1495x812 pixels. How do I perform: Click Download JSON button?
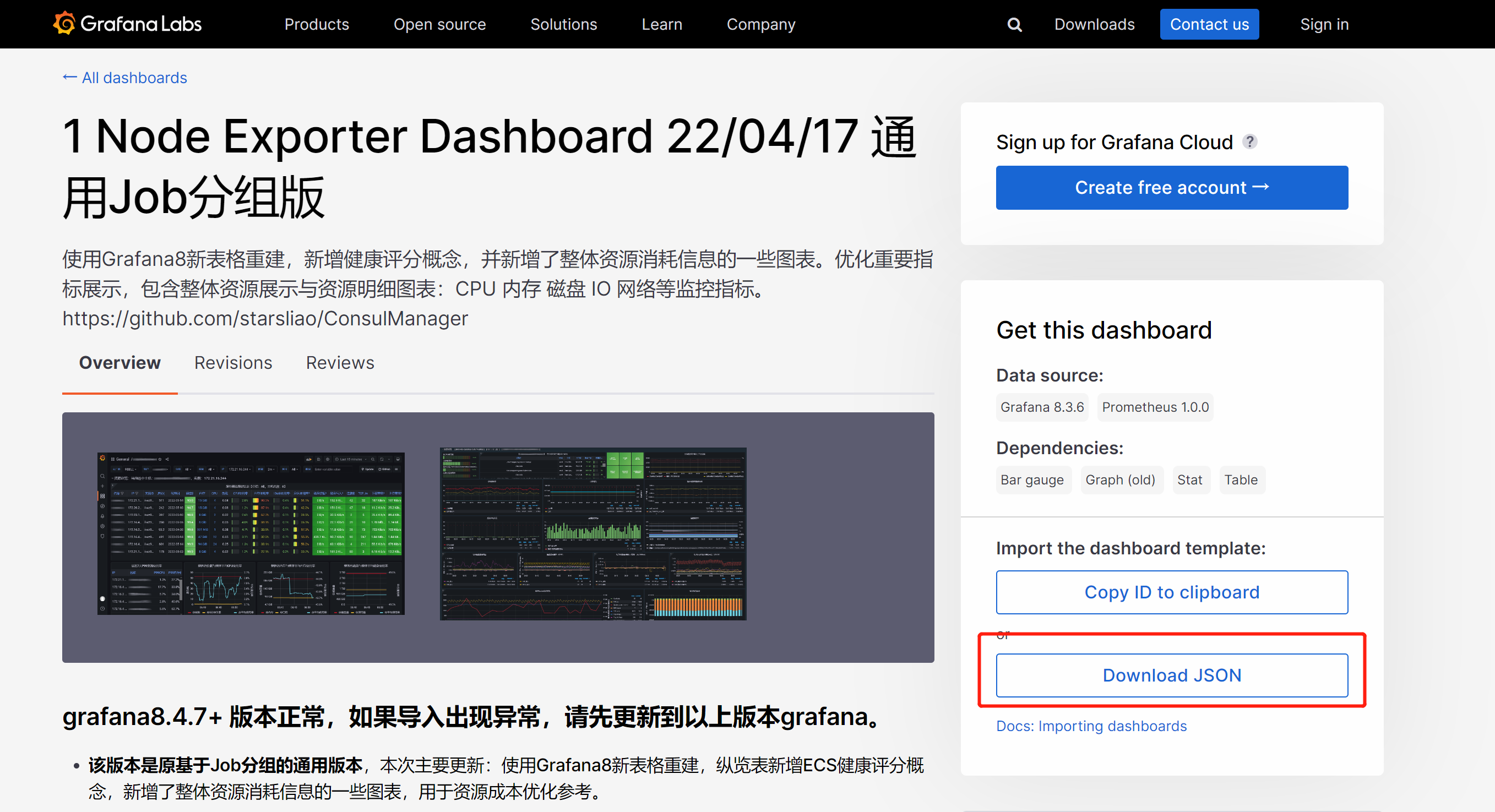coord(1171,675)
